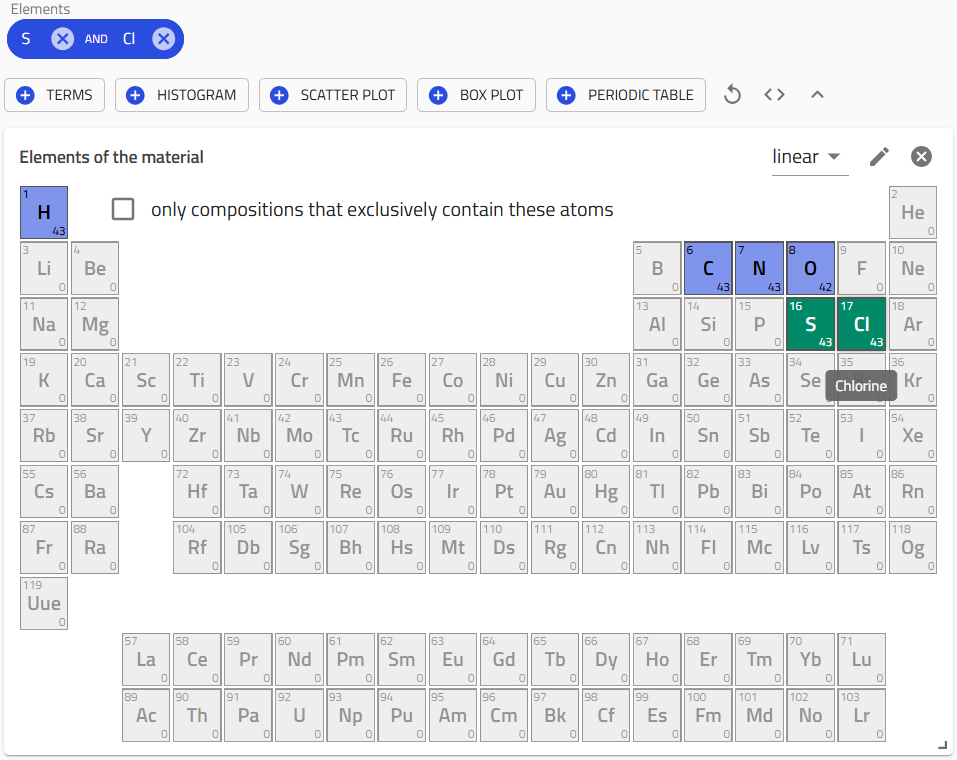Select the Zinc Zn tile
This screenshot has width=957, height=760.
point(606,380)
